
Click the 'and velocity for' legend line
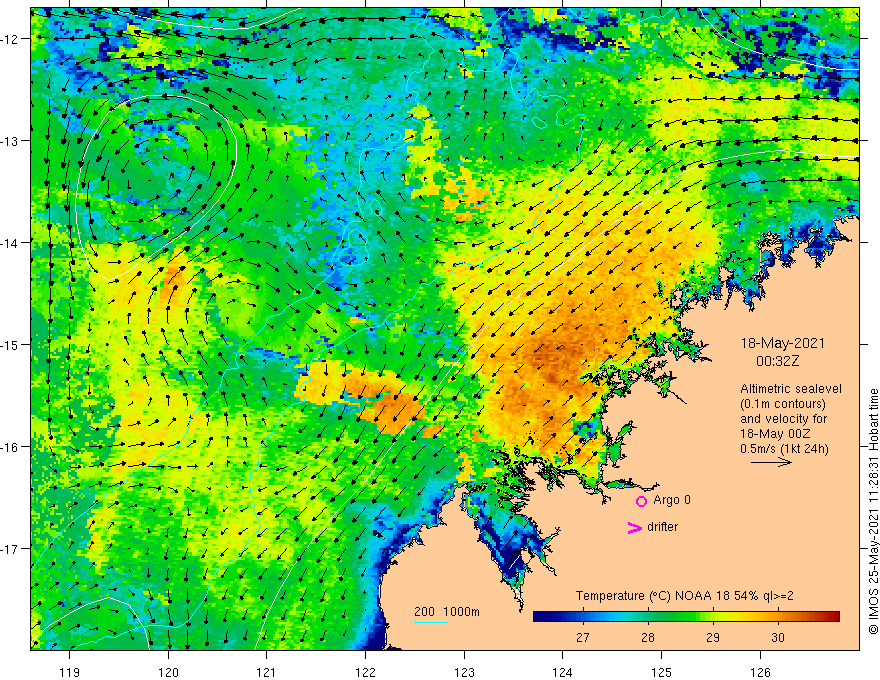click(783, 419)
